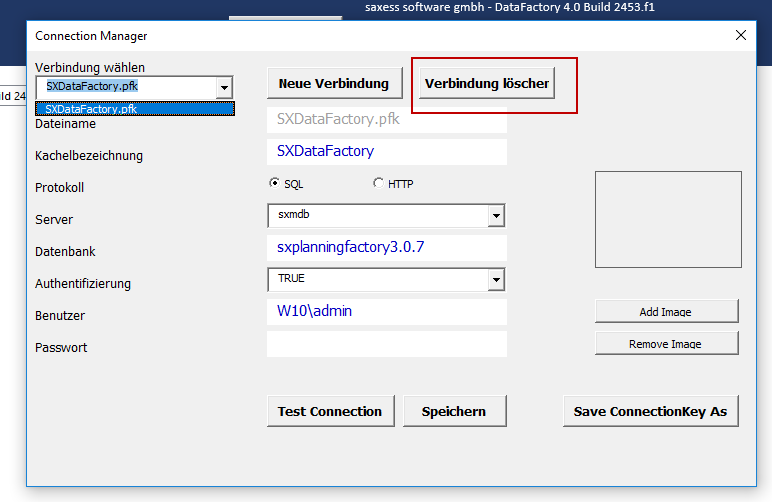Click Save ConnectionKey As button
The height and width of the screenshot is (502, 772).
(650, 411)
